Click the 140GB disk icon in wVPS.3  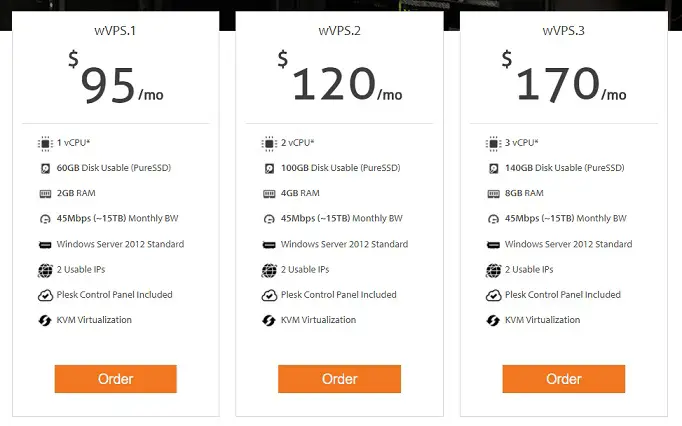point(493,168)
